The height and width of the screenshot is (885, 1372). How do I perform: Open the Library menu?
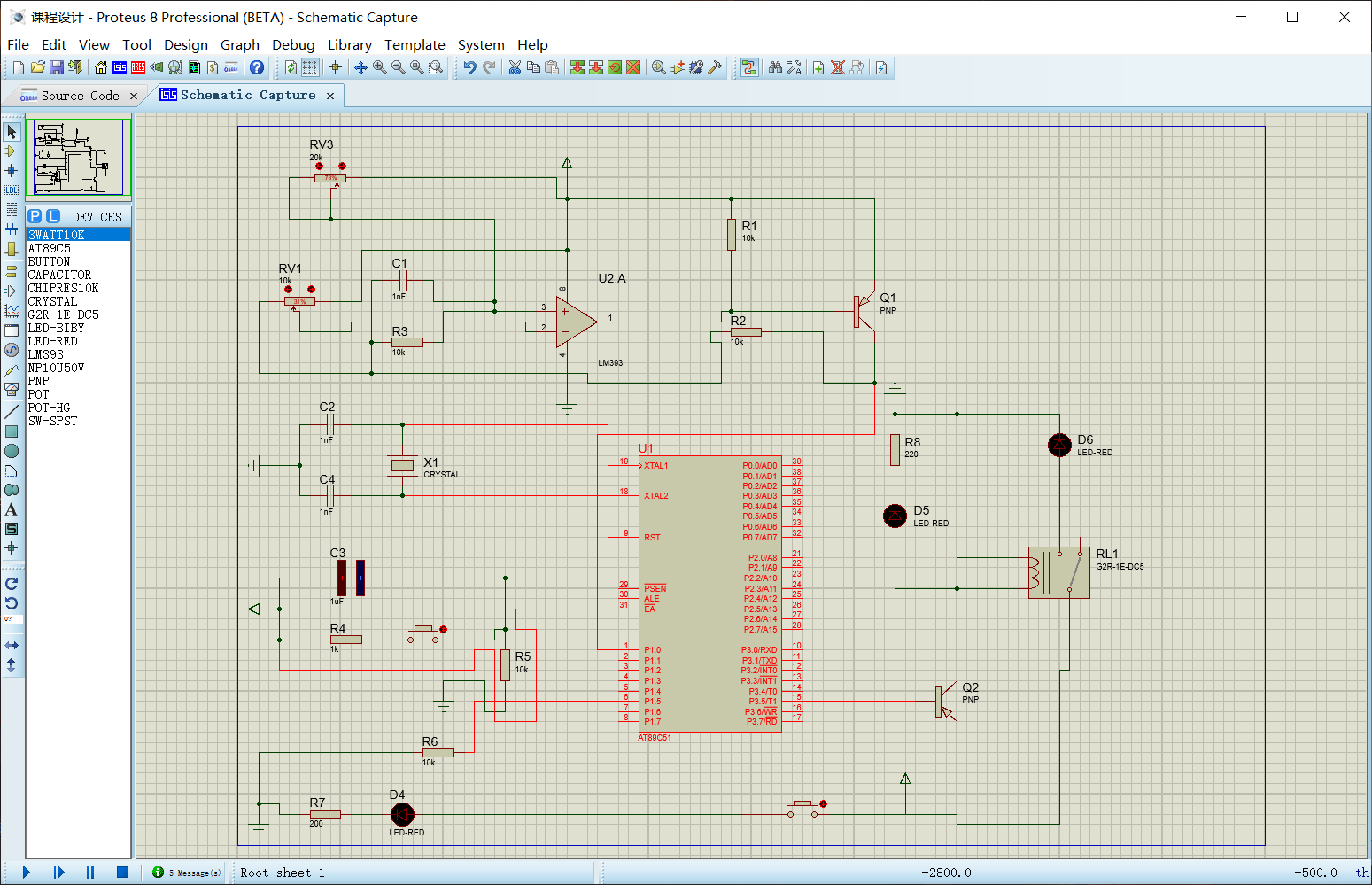350,44
